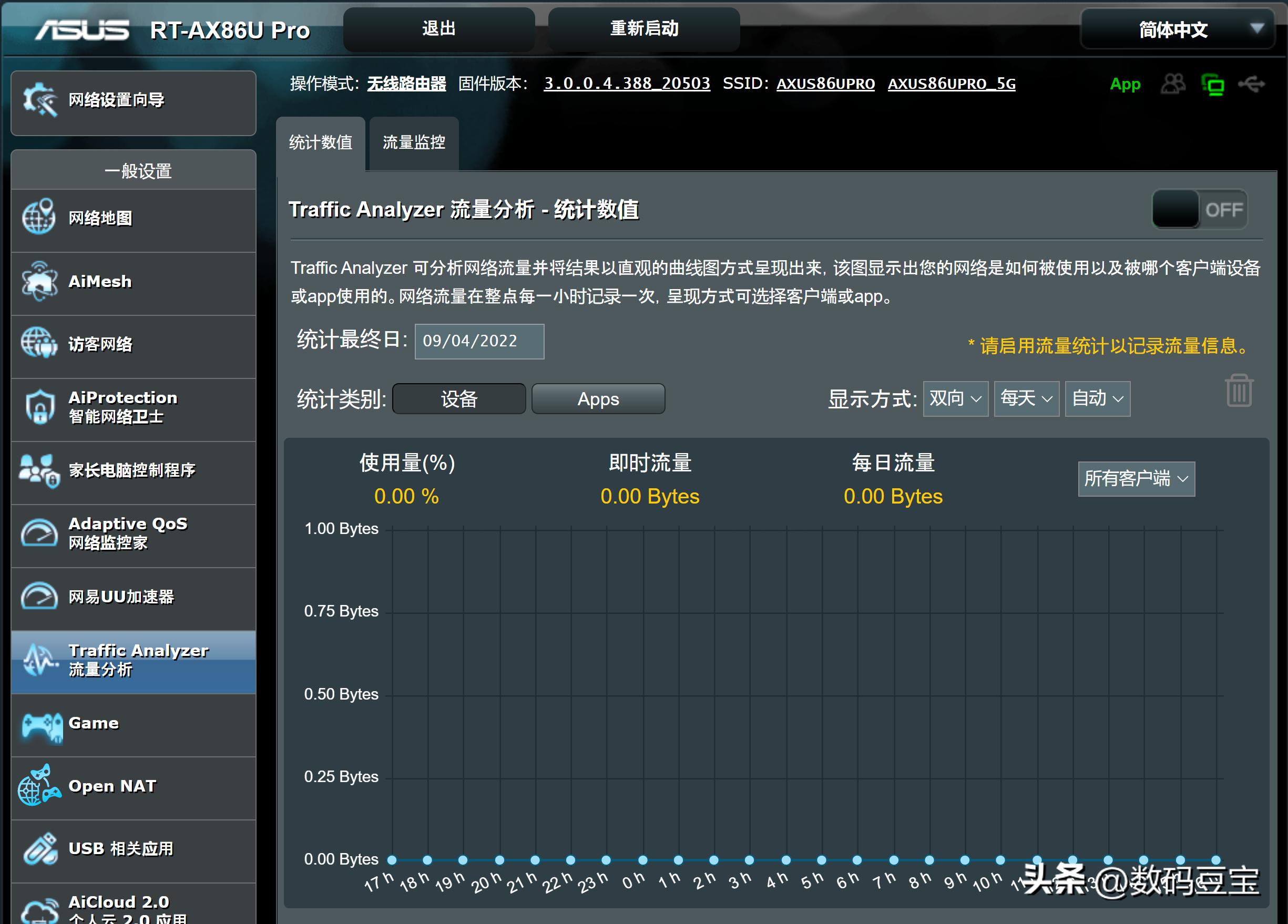Switch to the 统计数值 tab
Screen dimensions: 1288x924
coord(322,143)
